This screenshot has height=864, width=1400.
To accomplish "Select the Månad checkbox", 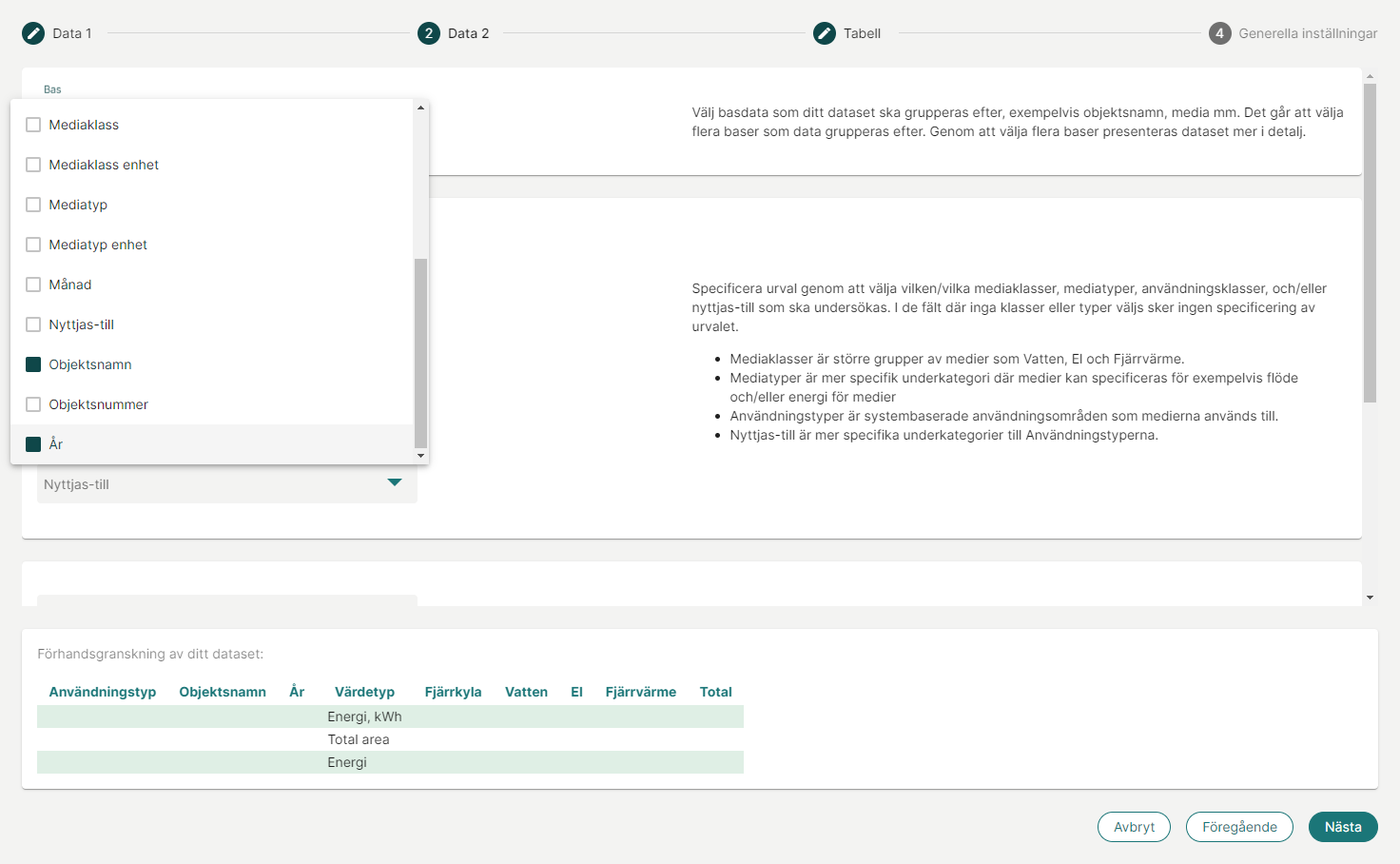I will pos(33,285).
